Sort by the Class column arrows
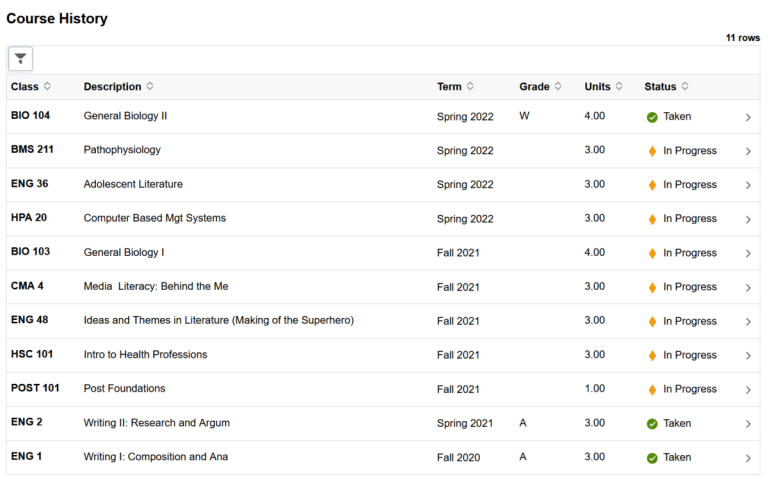Image resolution: width=768 pixels, height=487 pixels. pos(47,87)
